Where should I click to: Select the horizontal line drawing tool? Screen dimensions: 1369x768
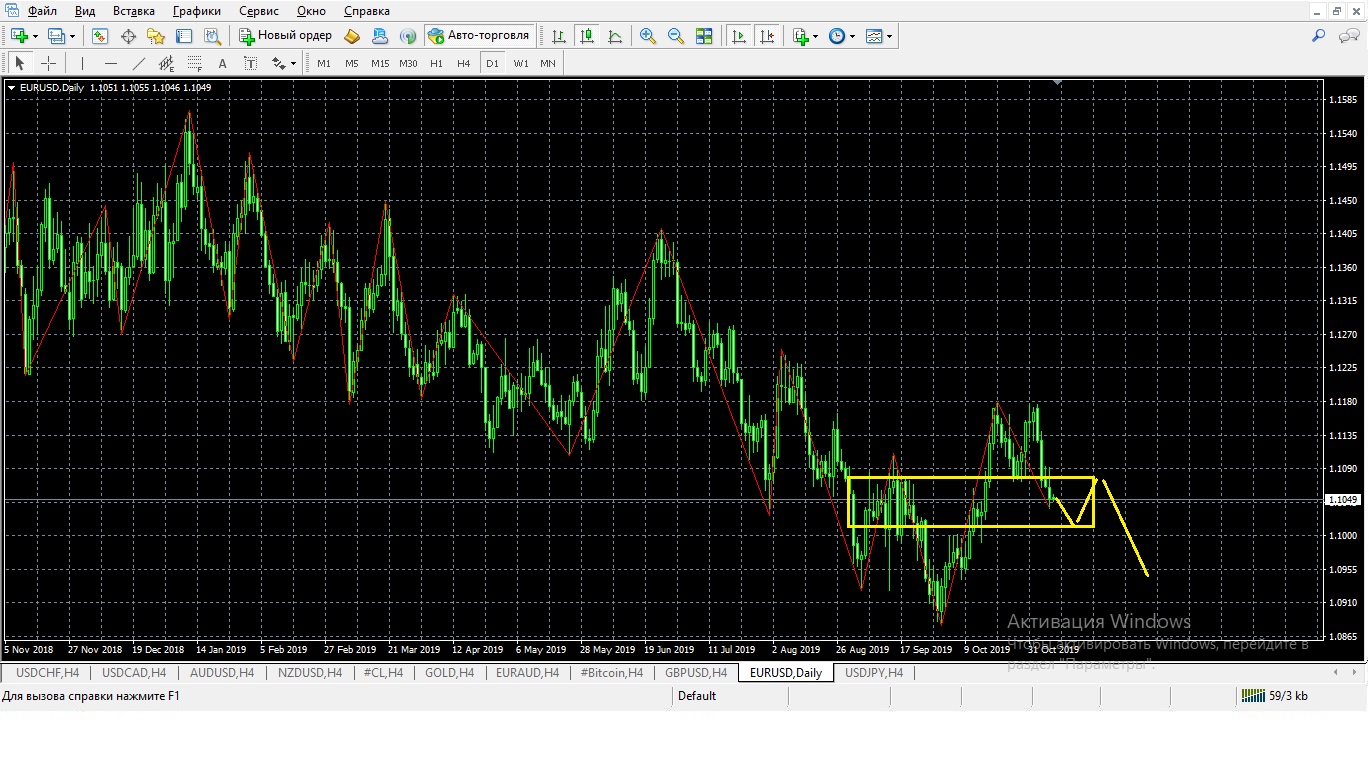[111, 63]
